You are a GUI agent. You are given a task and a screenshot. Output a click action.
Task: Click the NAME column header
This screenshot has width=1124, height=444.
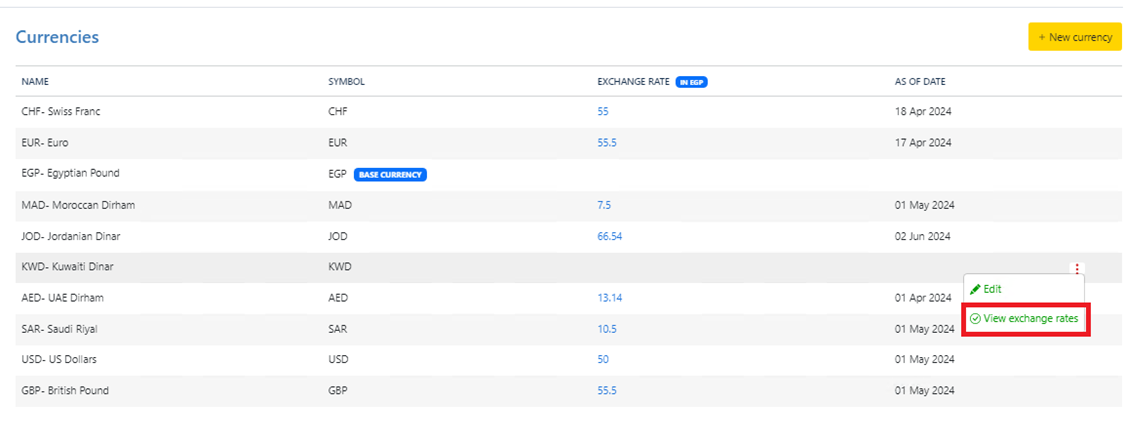pos(35,82)
